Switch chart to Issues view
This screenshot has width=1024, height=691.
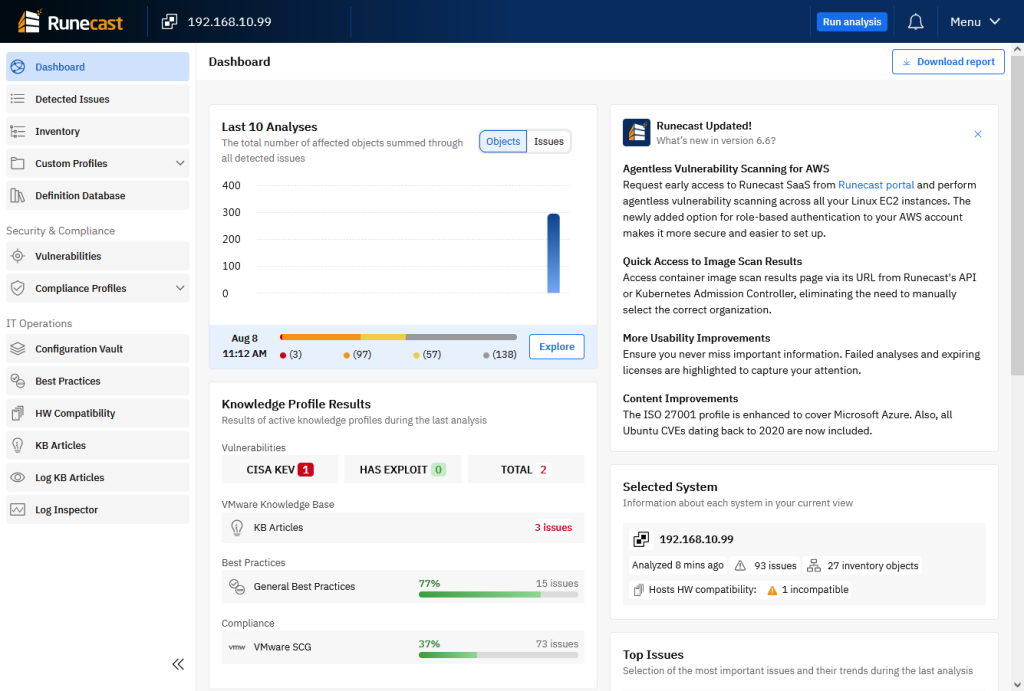pos(549,141)
